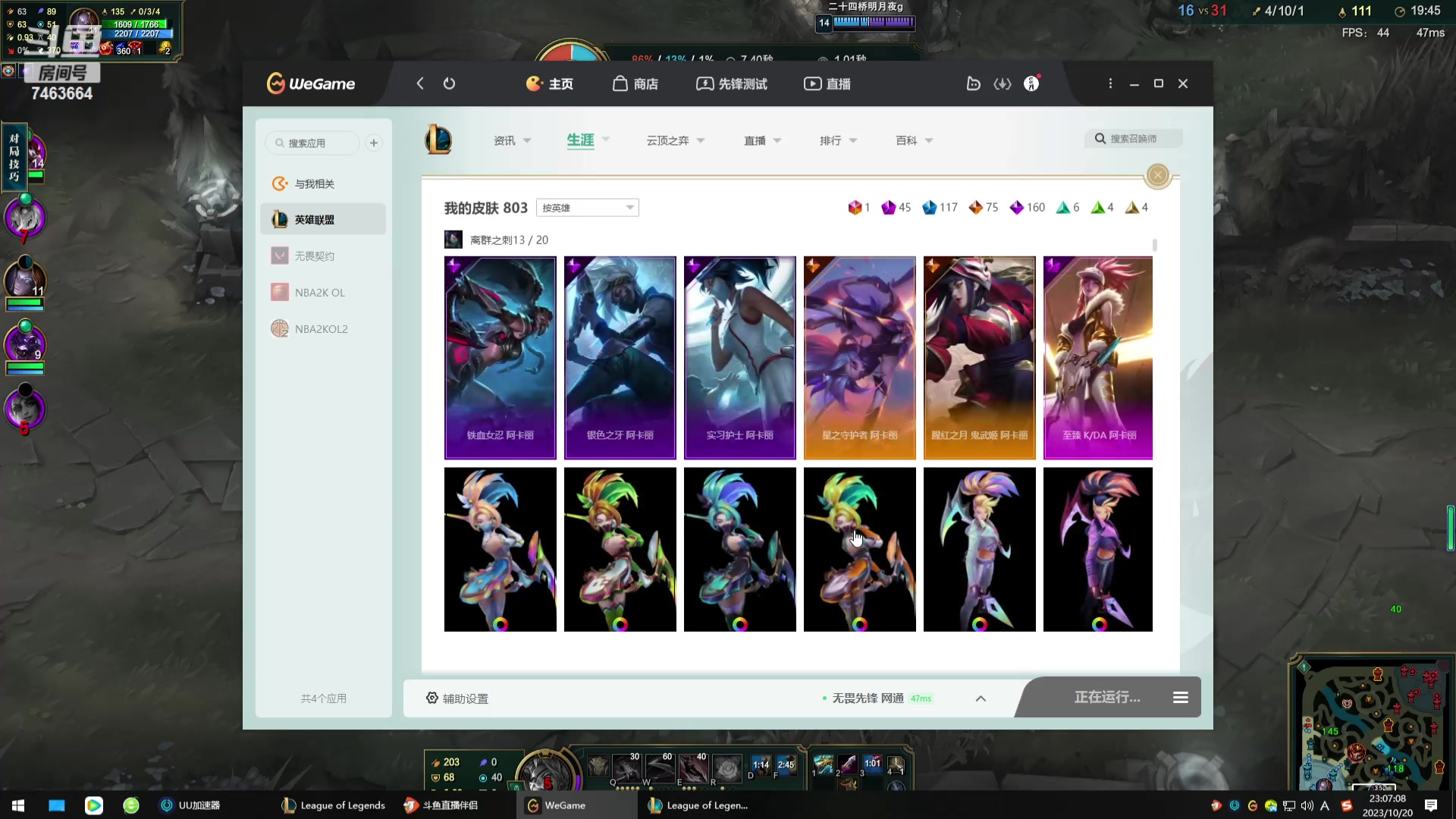Open the 直播 live tab in top bar
Viewport: 1456px width, 819px height.
(827, 83)
